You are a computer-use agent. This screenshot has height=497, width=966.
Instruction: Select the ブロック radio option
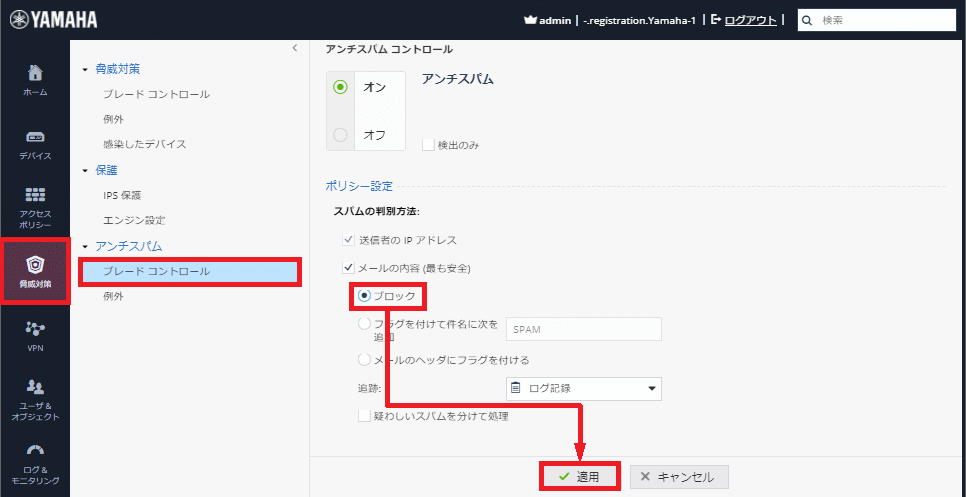point(365,296)
